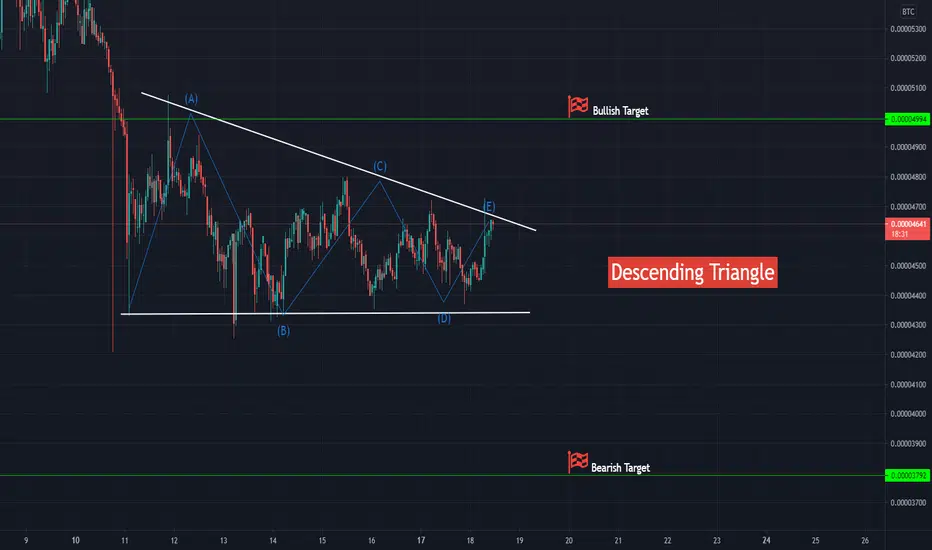Screen dimensions: 932x550
Task: Select the (B) wave label
Action: pos(284,331)
